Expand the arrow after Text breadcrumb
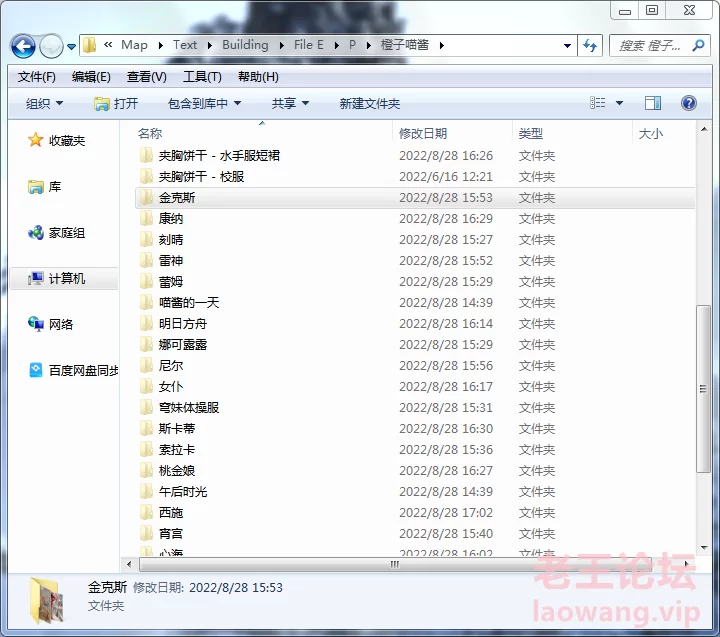 point(209,45)
